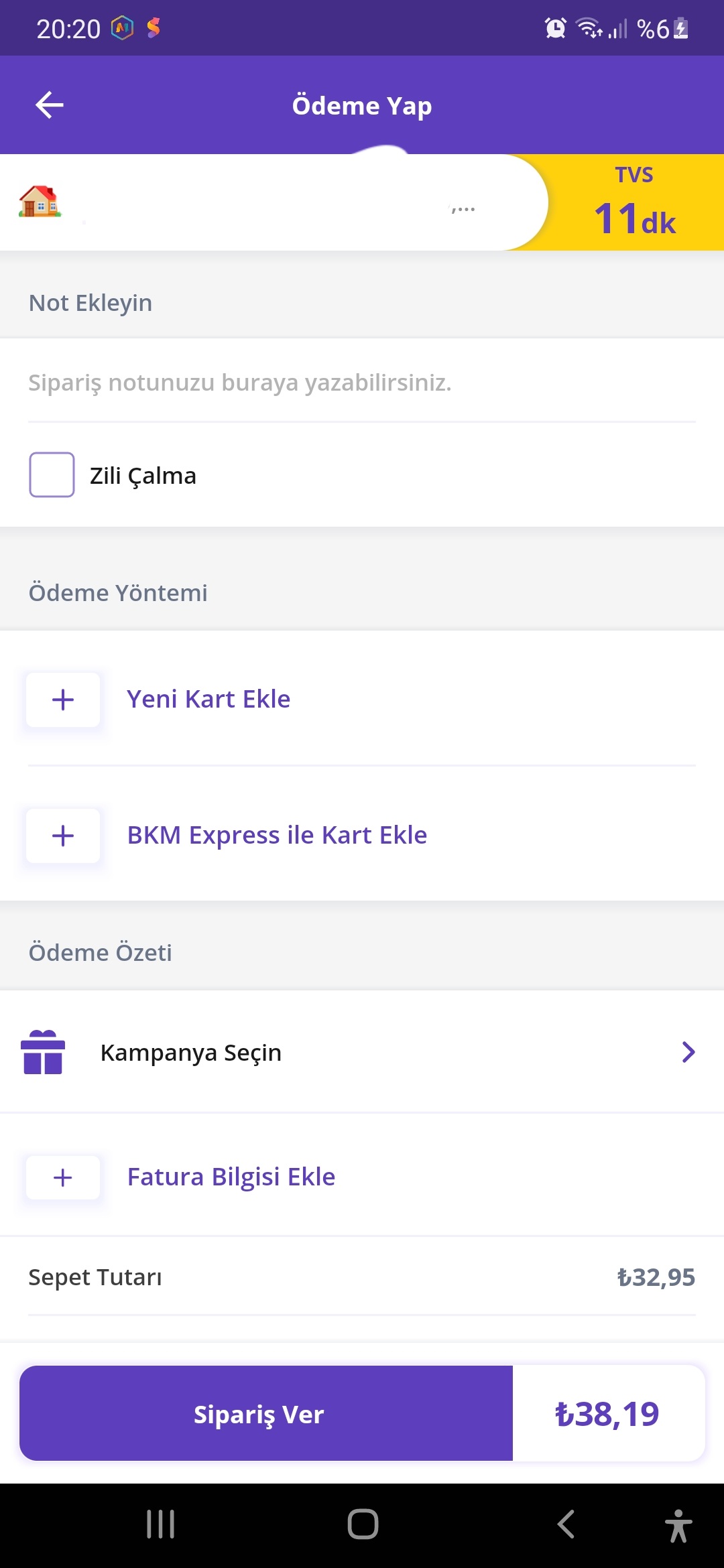This screenshot has width=724, height=1568.
Task: Tap the back arrow in header
Action: pos(50,105)
